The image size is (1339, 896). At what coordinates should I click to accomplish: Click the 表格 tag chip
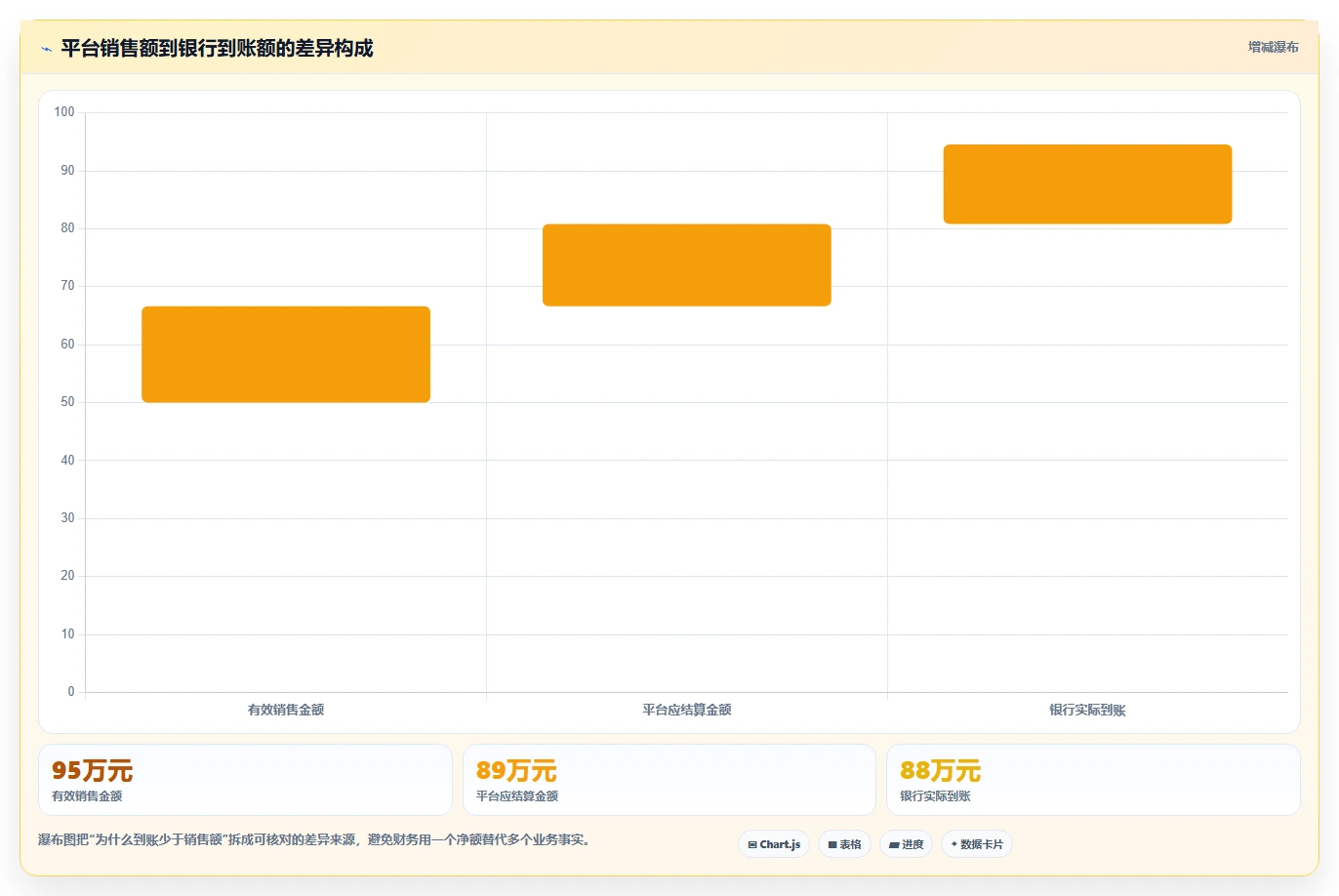[x=844, y=844]
